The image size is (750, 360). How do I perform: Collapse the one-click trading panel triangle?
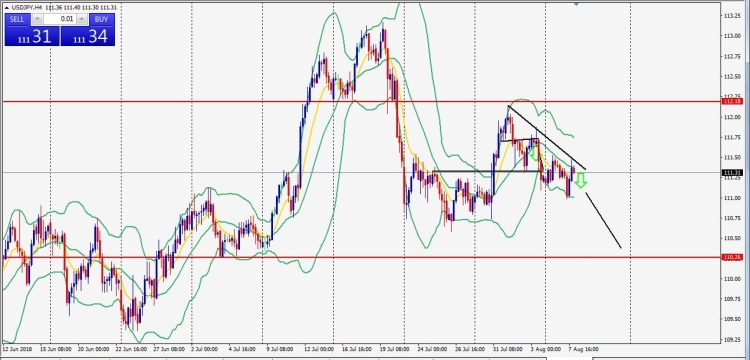7,8
